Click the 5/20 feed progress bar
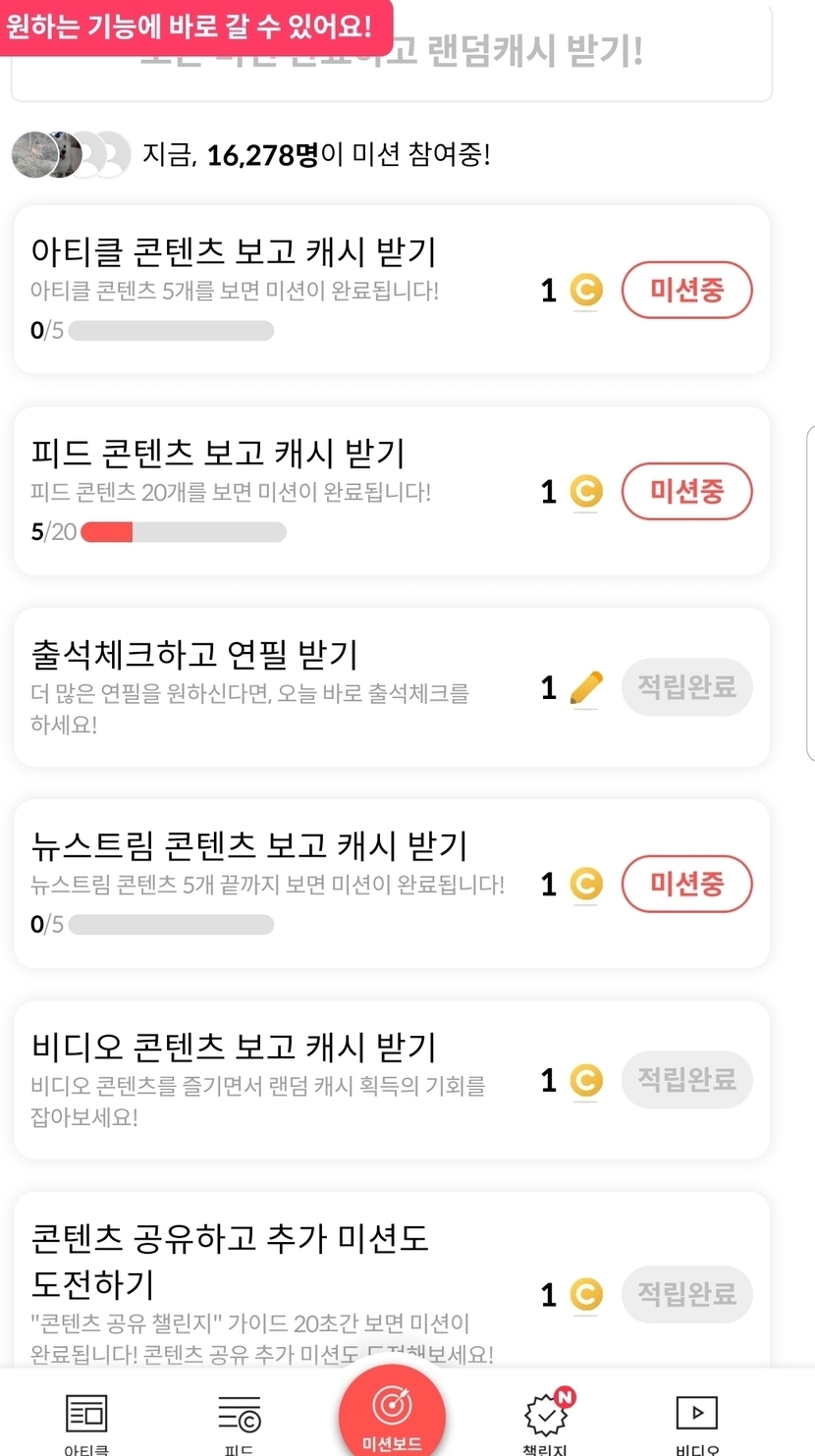This screenshot has width=815, height=1456. pos(184,532)
